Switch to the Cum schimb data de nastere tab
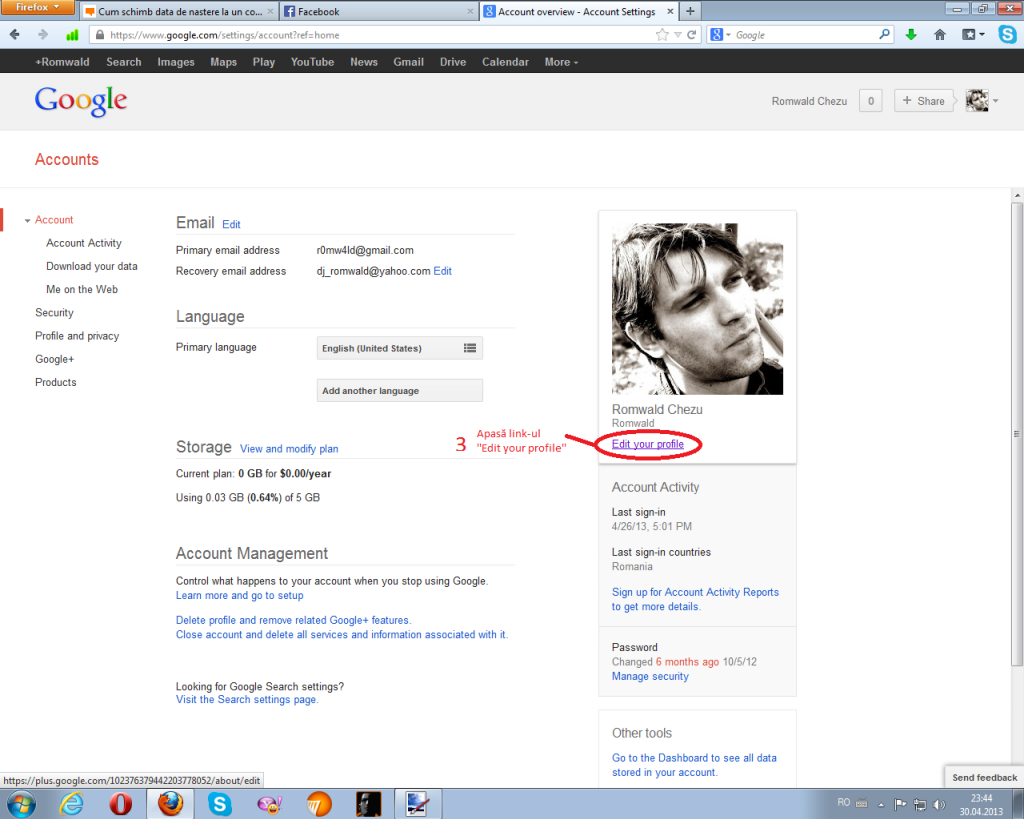The width and height of the screenshot is (1024, 819). click(180, 11)
